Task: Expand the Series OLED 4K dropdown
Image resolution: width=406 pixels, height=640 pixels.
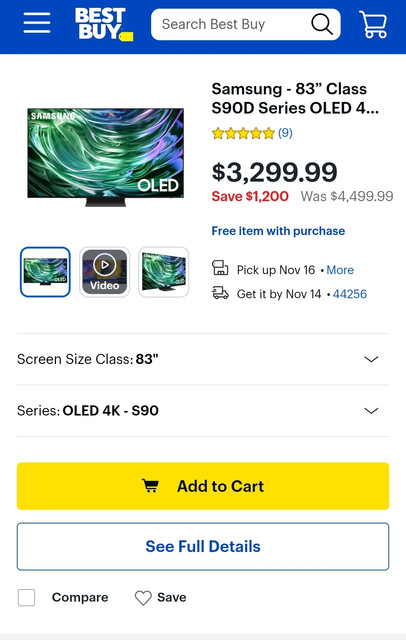Action: [203, 411]
